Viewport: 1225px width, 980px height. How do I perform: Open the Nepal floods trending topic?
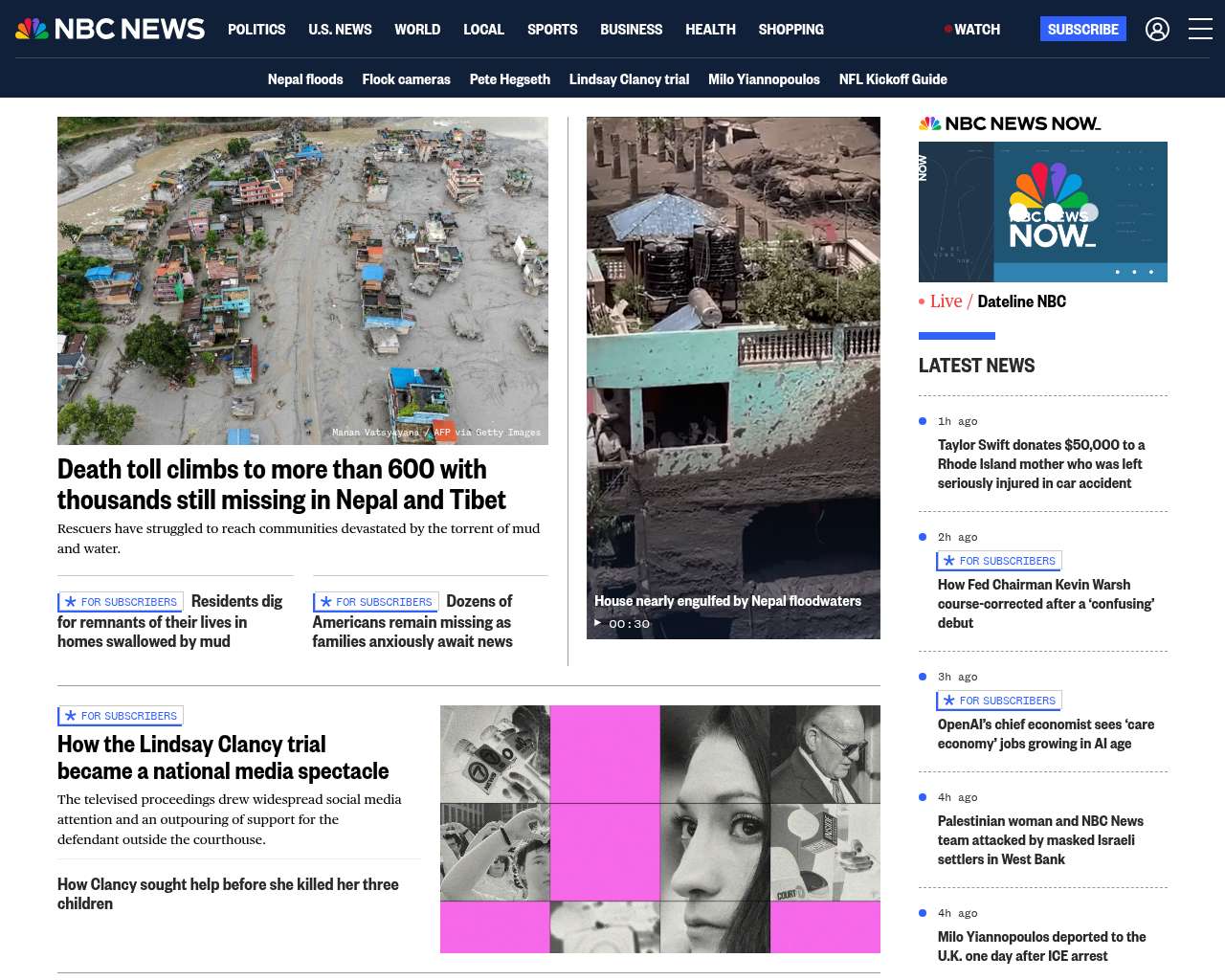(305, 79)
